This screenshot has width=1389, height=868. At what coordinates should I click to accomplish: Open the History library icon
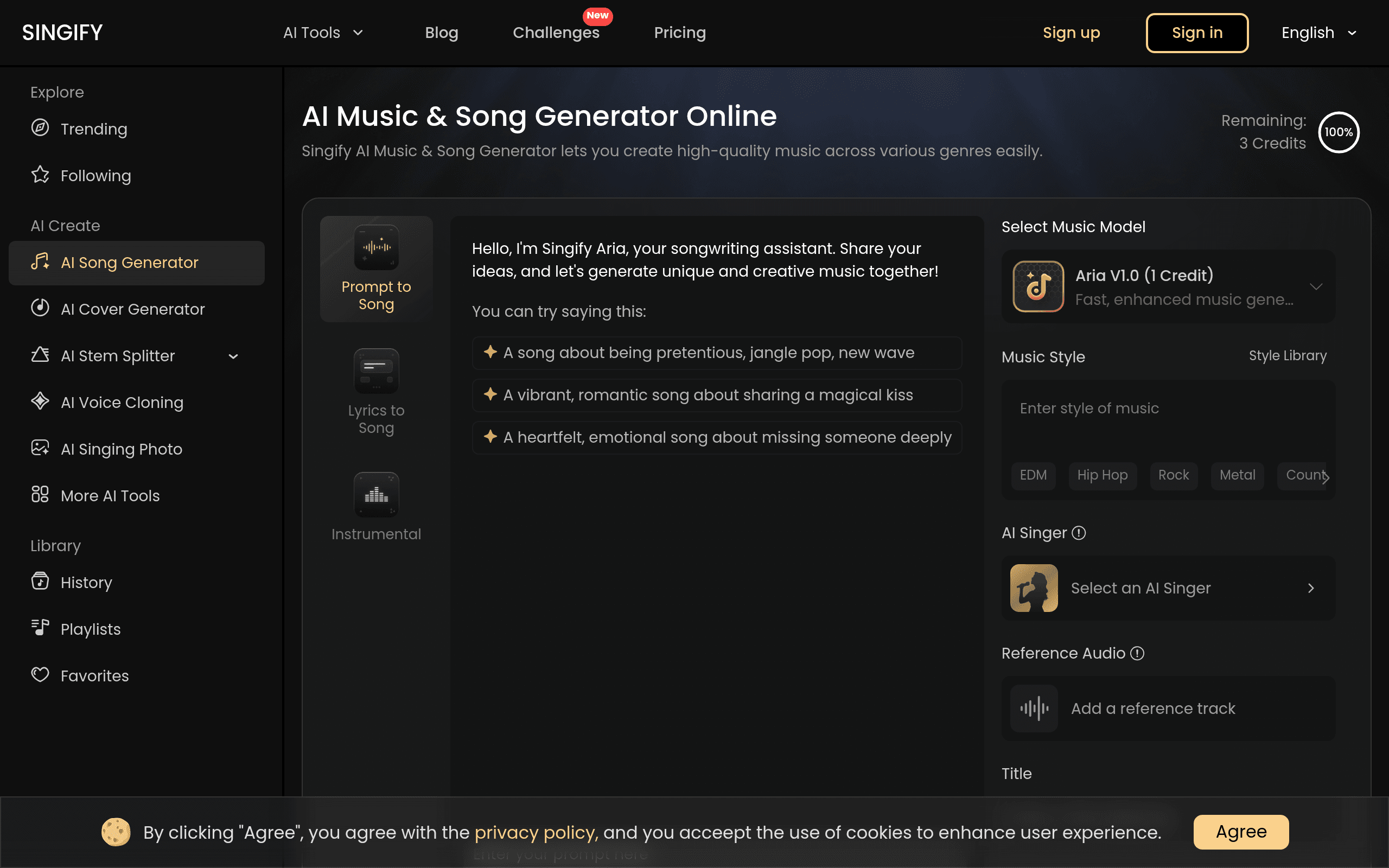pos(40,582)
